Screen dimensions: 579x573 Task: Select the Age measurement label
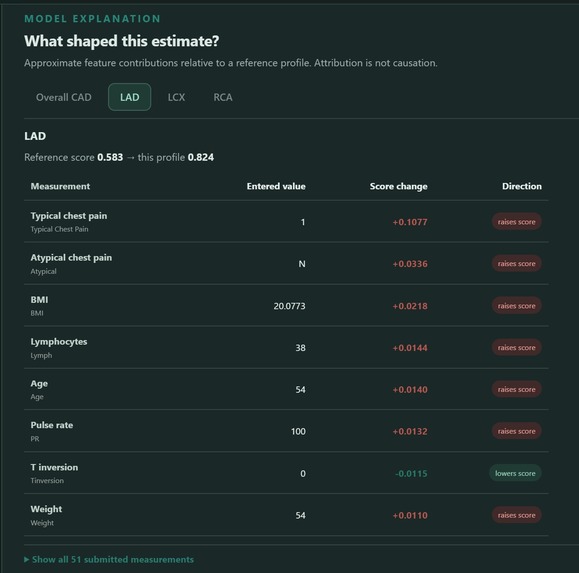[39, 384]
